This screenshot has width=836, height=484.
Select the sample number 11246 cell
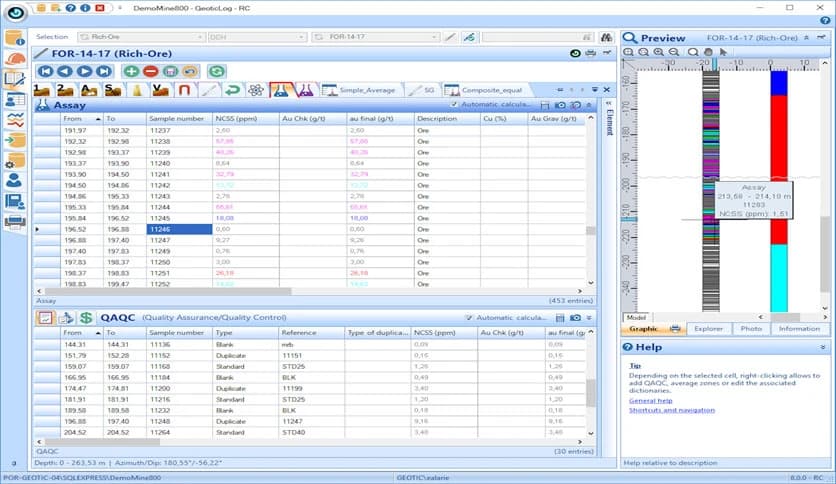(179, 229)
